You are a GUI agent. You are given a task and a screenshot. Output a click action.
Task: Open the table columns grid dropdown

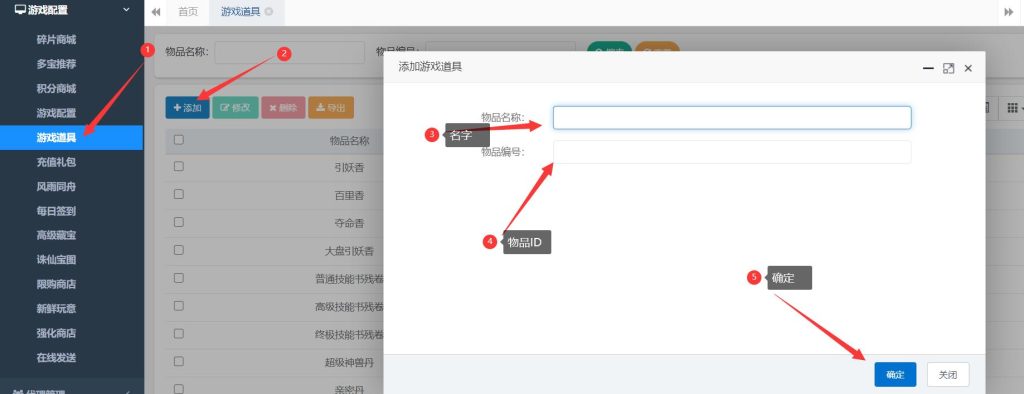point(1013,108)
